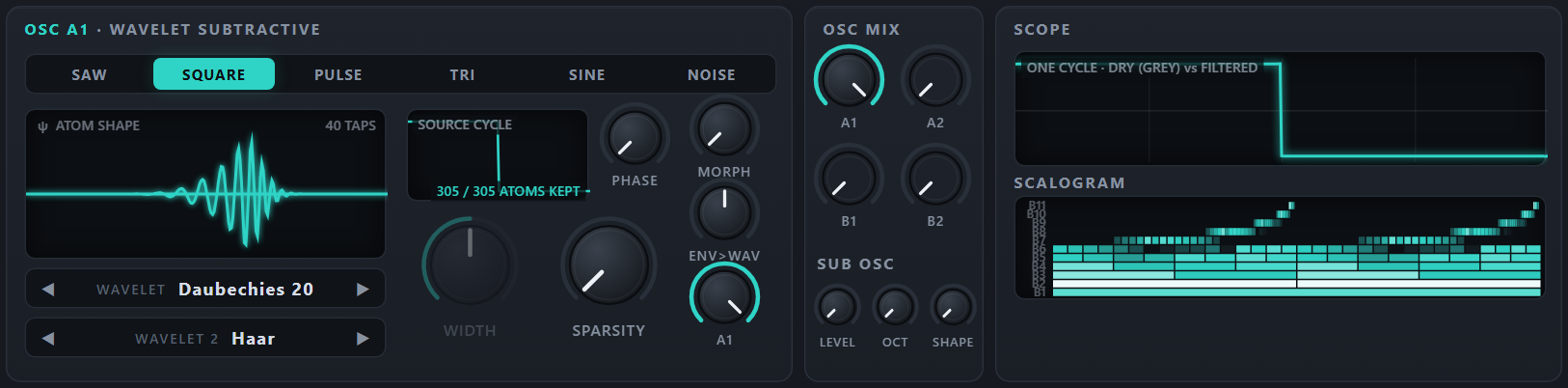Viewport: 1568px width, 388px height.
Task: Click the atom shape waveform display
Action: click(x=205, y=183)
